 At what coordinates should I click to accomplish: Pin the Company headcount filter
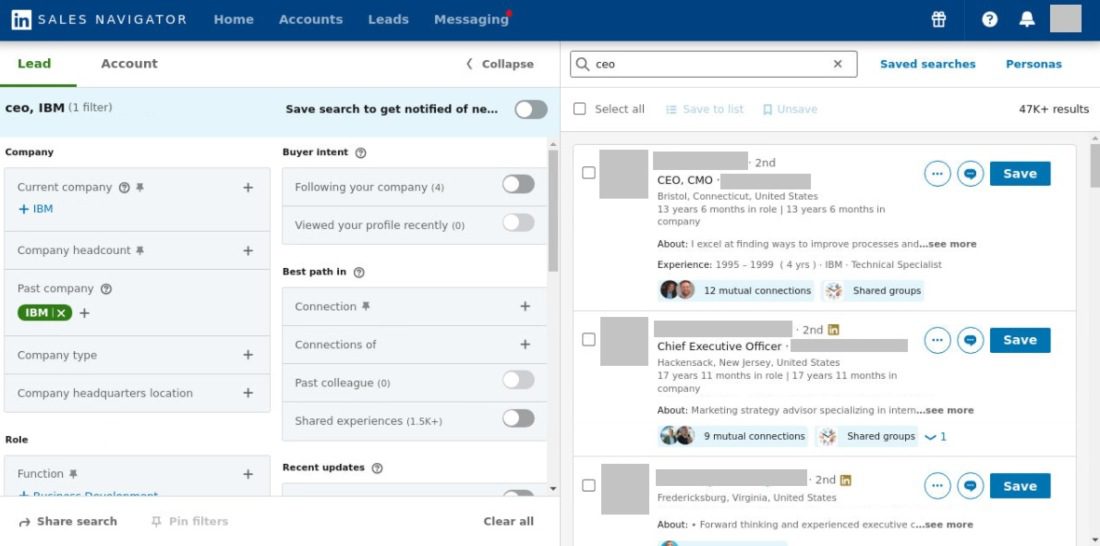[140, 251]
